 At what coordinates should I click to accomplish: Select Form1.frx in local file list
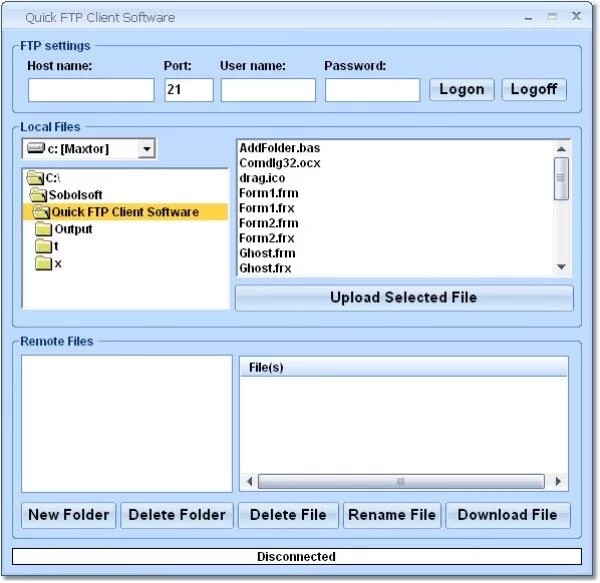[x=267, y=208]
